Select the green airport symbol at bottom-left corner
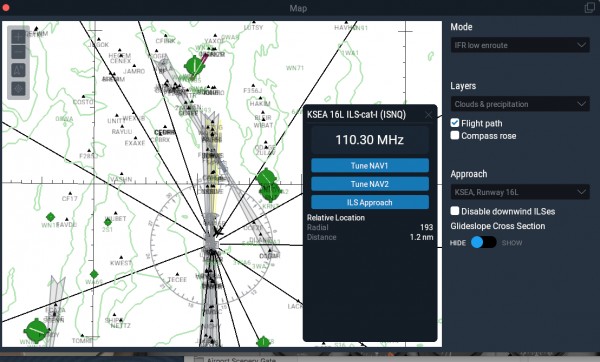This screenshot has width=600, height=362. click(36, 330)
